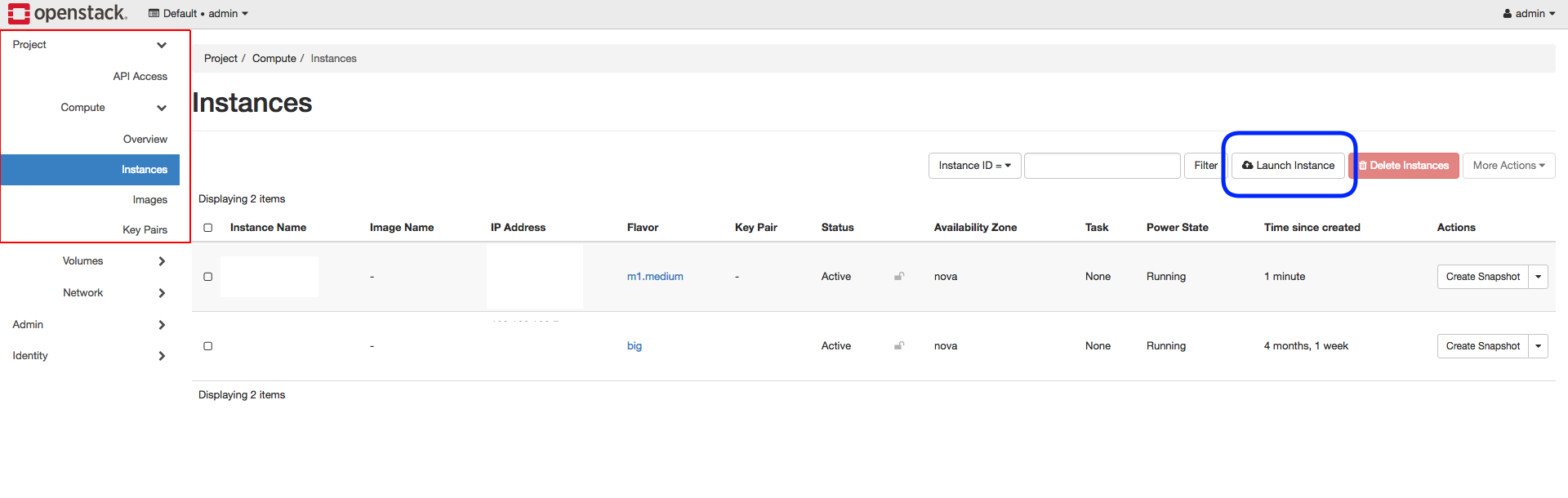Click the Status column header
This screenshot has width=1568, height=498.
coord(837,228)
